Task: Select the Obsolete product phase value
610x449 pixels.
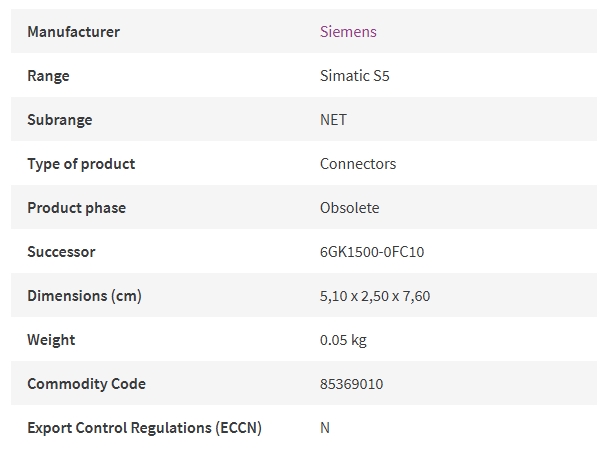Action: 350,207
